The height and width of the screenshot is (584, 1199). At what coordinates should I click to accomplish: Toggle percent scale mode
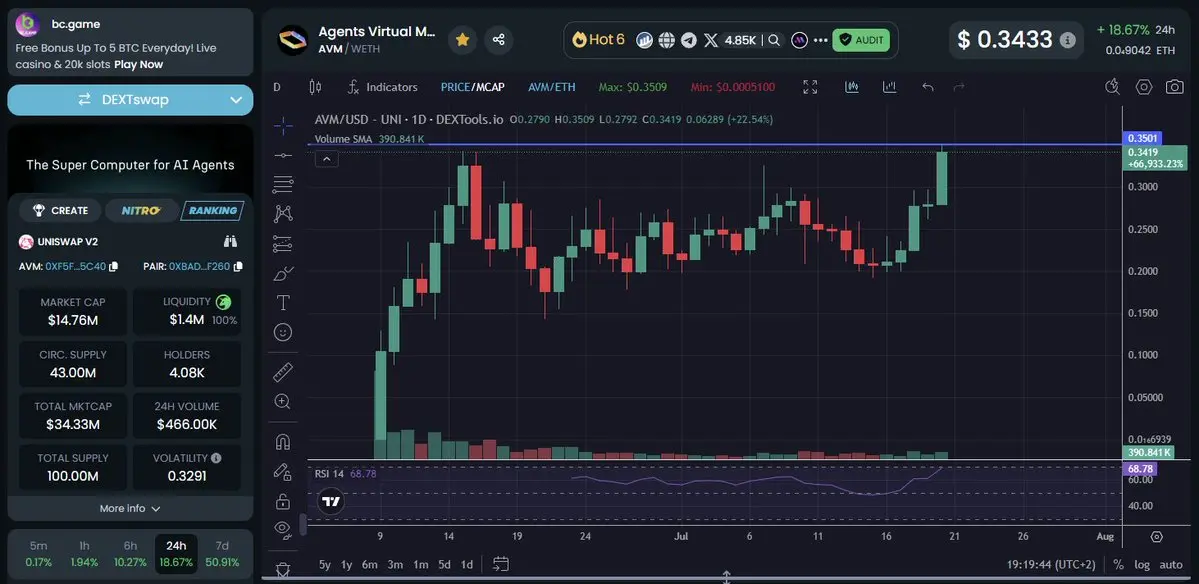[1118, 565]
